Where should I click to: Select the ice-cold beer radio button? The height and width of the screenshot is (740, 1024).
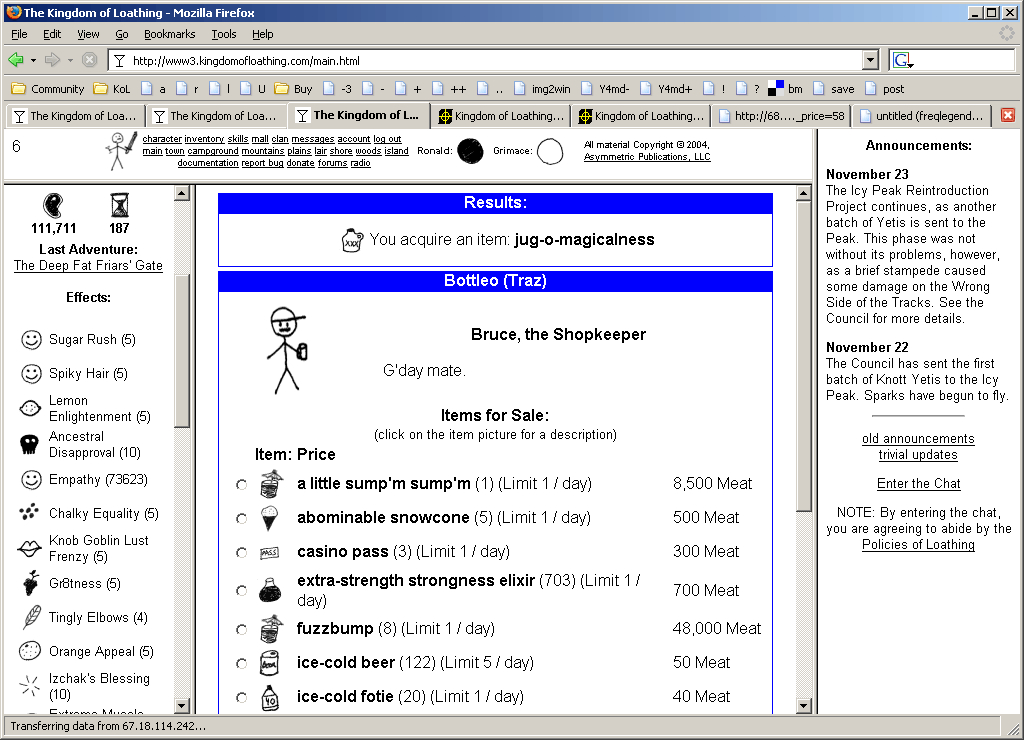242,664
